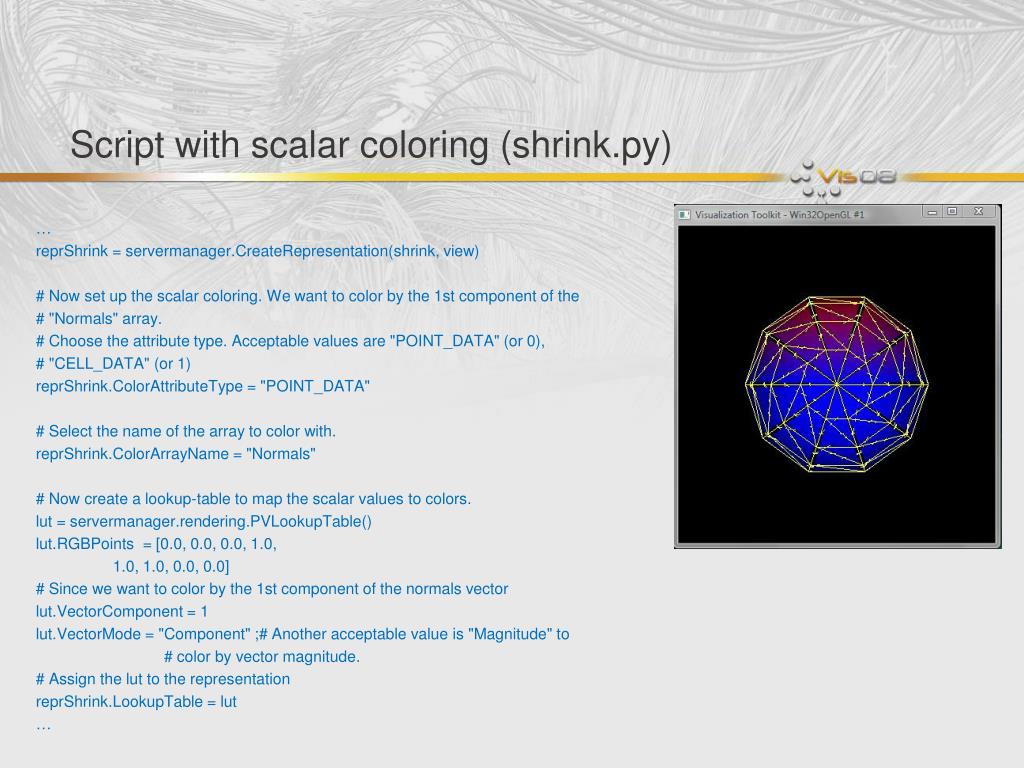Click the comment "# color by vector magnitude."
1024x768 pixels.
pyautogui.click(x=262, y=657)
